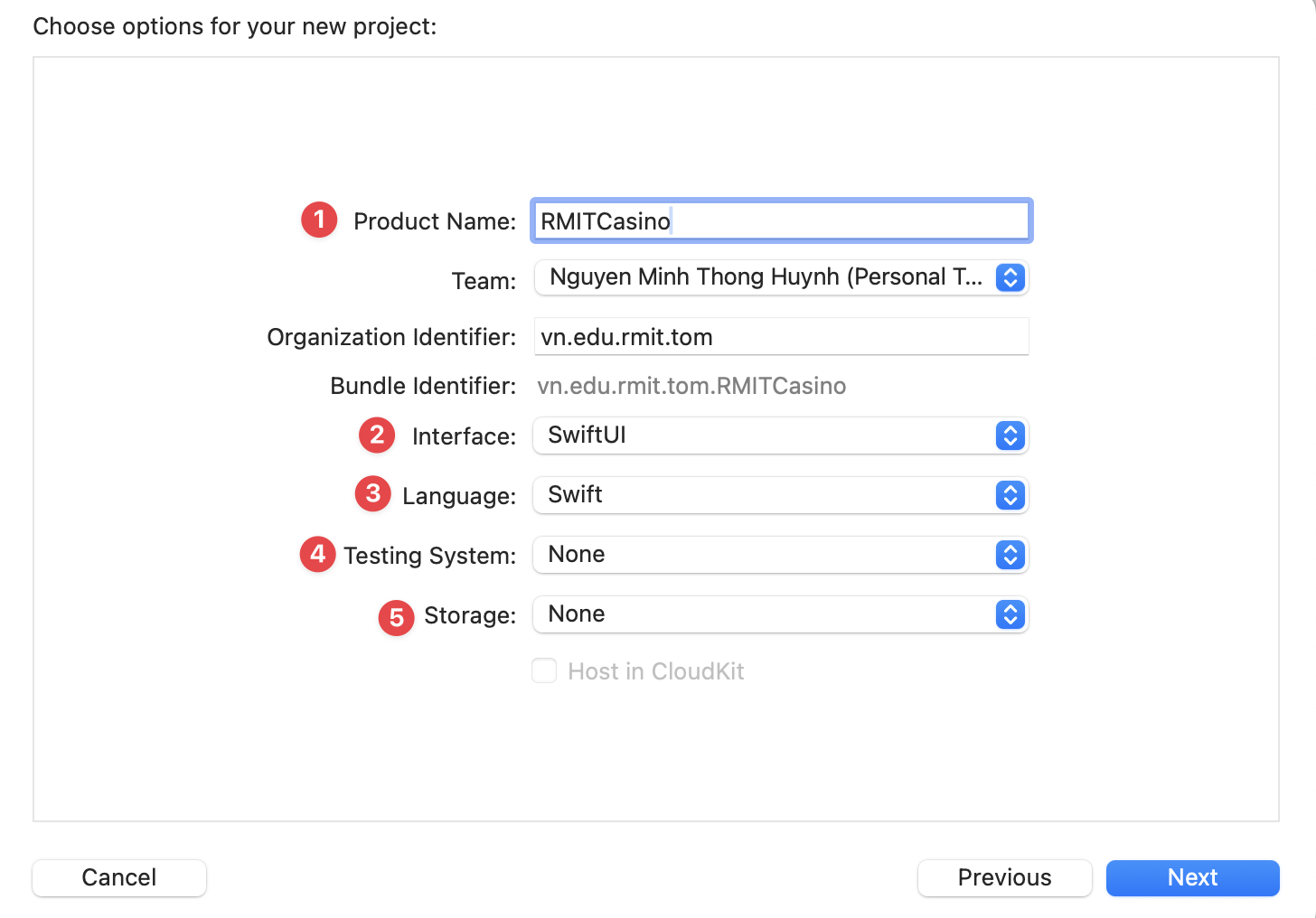Click the chevron stepper on the Storage dropdown
This screenshot has width=1316, height=918.
[x=1010, y=614]
